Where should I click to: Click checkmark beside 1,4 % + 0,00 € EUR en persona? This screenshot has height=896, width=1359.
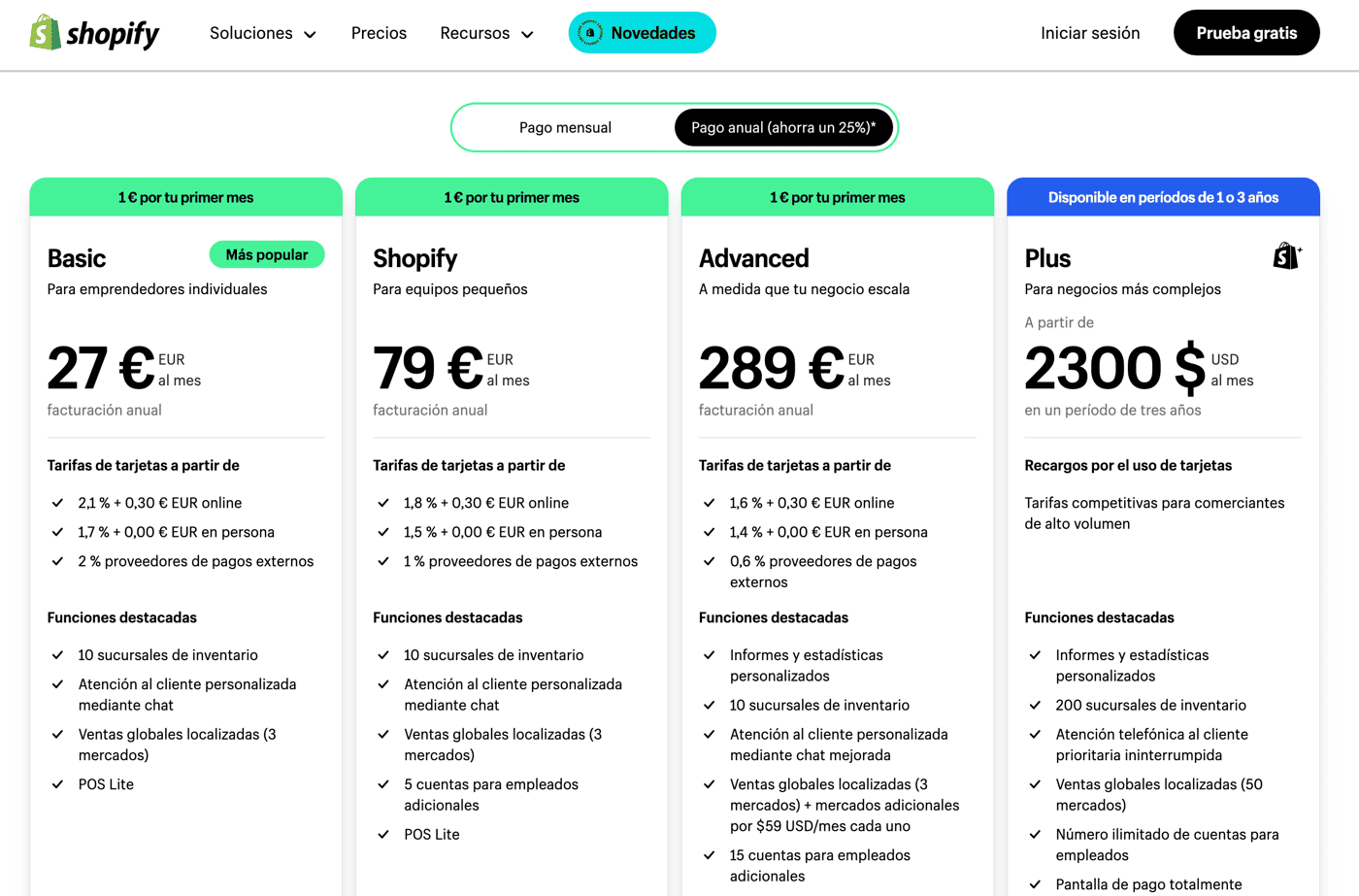coord(710,532)
